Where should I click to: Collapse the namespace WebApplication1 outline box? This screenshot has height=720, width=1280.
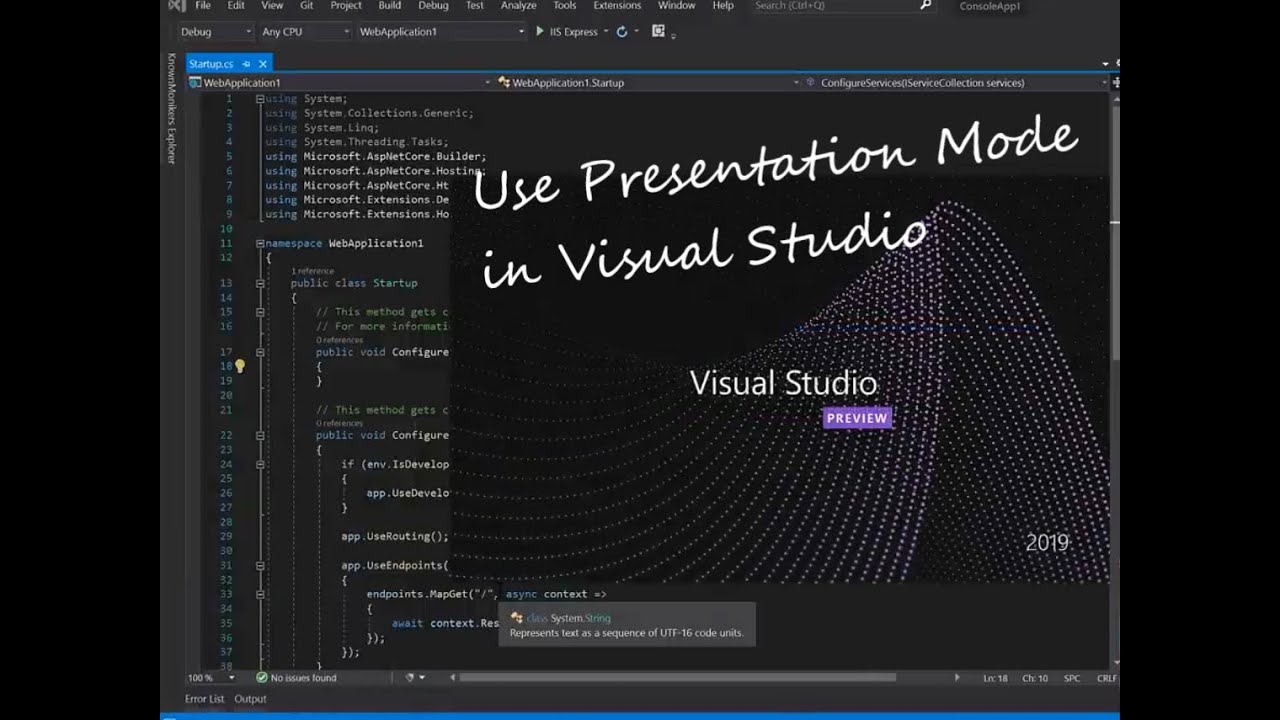click(260, 243)
